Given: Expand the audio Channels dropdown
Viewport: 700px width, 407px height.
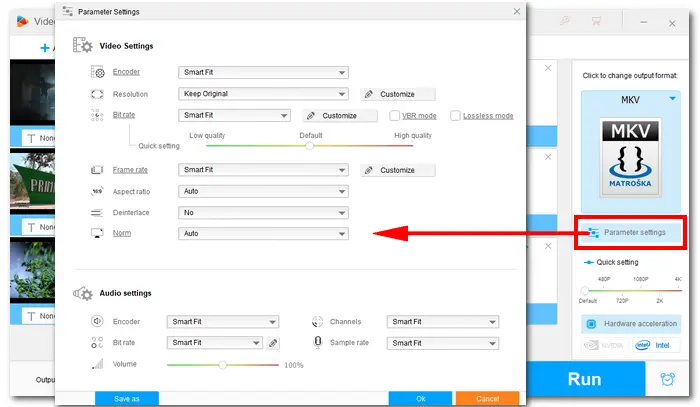Looking at the screenshot, I should click(443, 322).
